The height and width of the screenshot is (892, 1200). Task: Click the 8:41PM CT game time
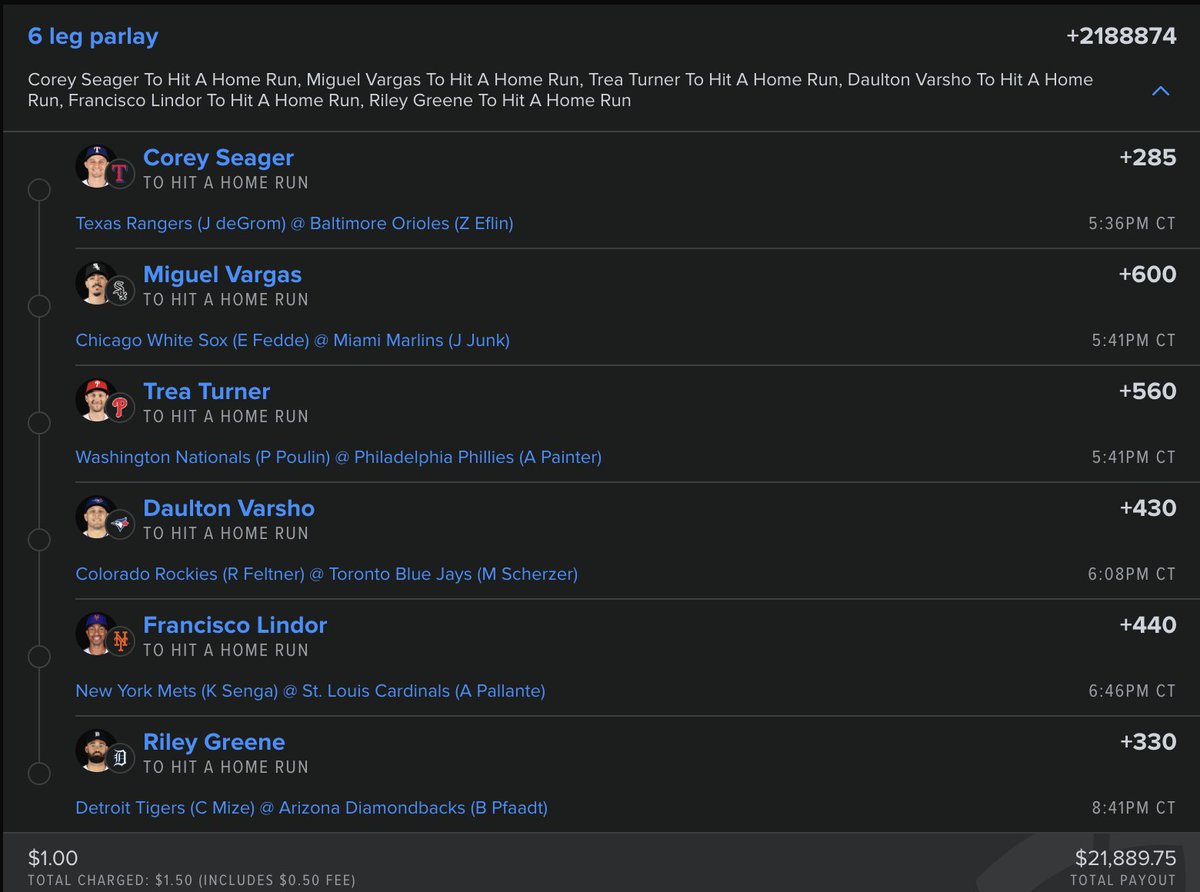tap(1132, 809)
